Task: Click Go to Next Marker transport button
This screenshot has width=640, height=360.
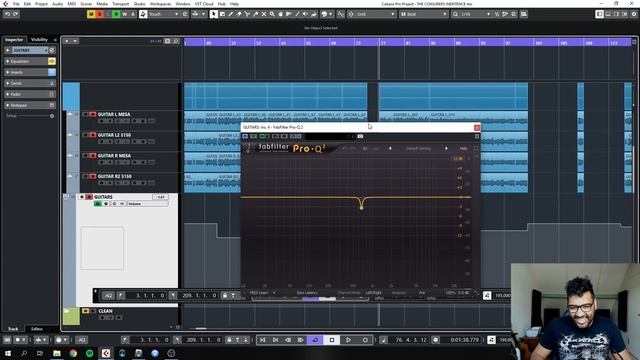Action: point(276,340)
